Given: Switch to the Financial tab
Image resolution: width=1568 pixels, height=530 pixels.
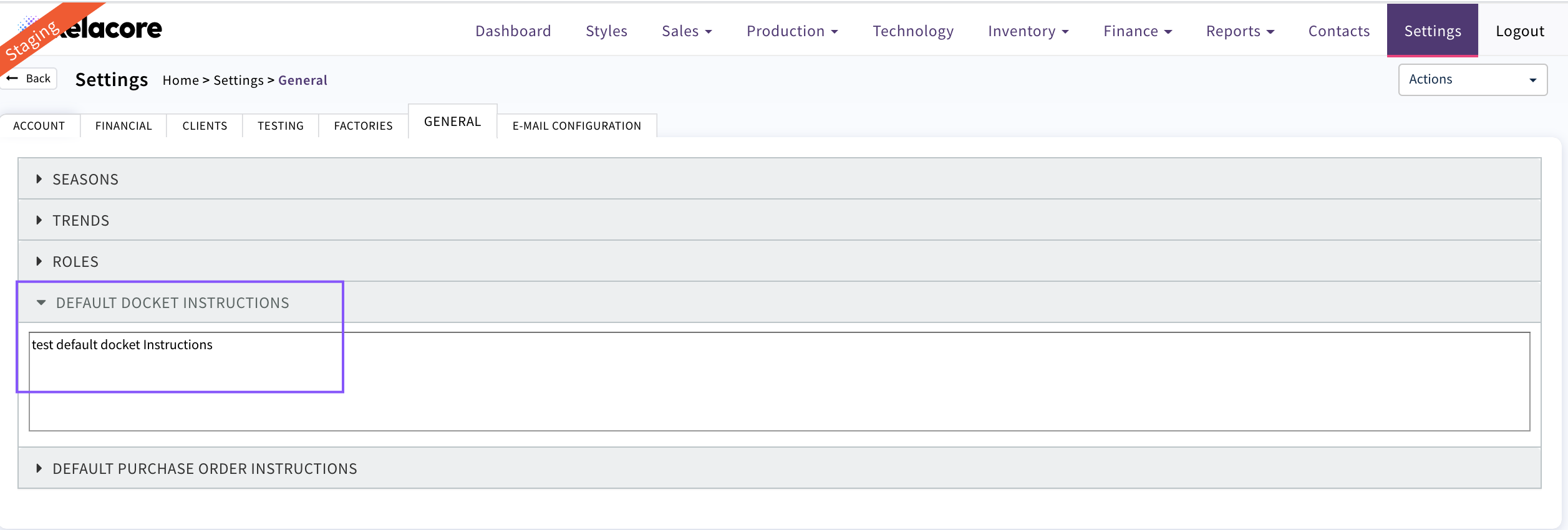Looking at the screenshot, I should click(123, 126).
